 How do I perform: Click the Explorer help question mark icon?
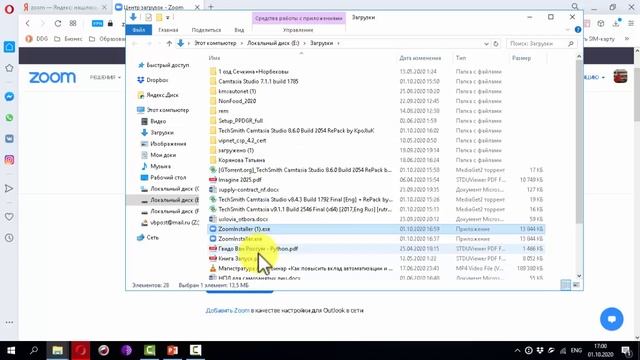click(578, 30)
